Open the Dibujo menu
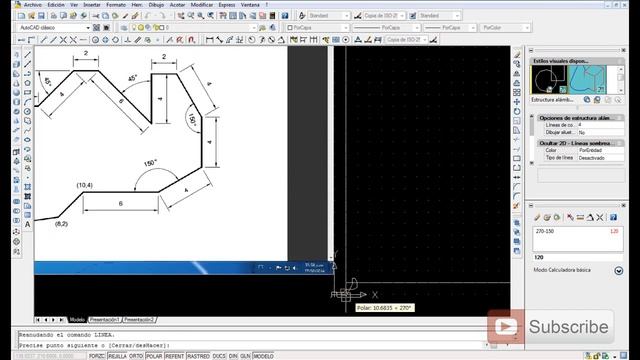640x360 pixels. 156,5
